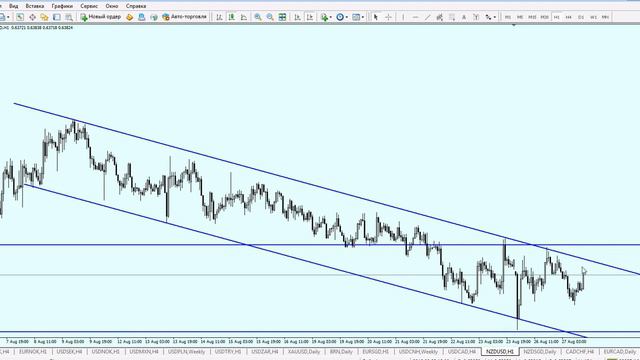
Task: Select the text label tool icon
Action: click(476, 17)
